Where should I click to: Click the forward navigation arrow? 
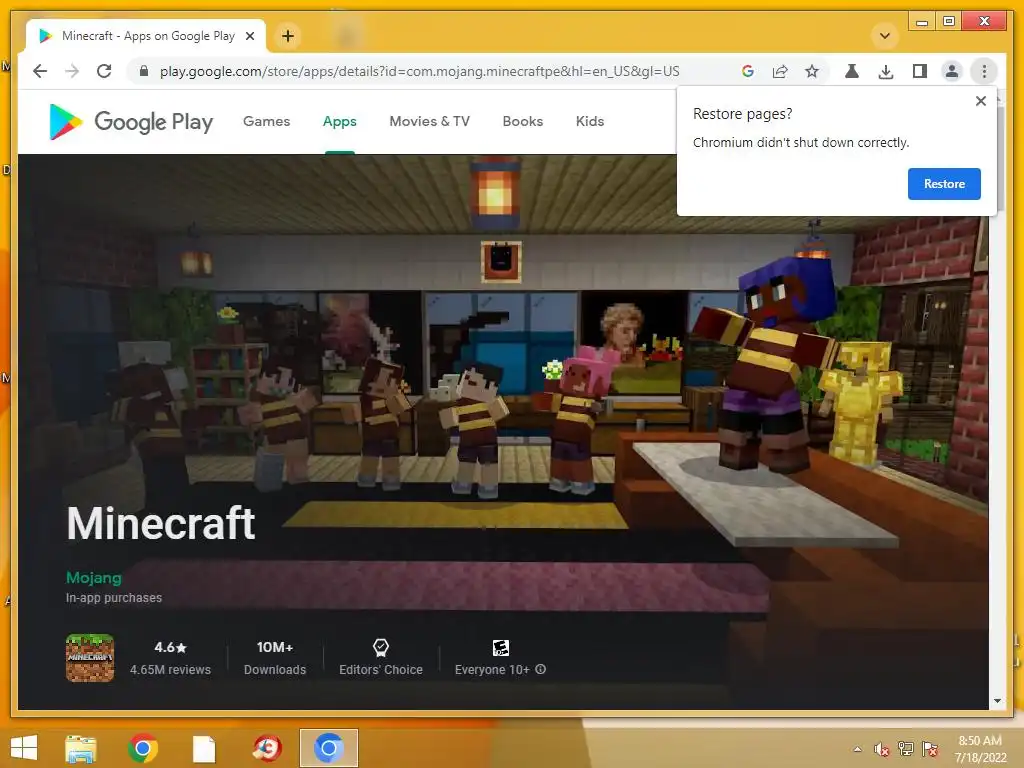tap(72, 71)
